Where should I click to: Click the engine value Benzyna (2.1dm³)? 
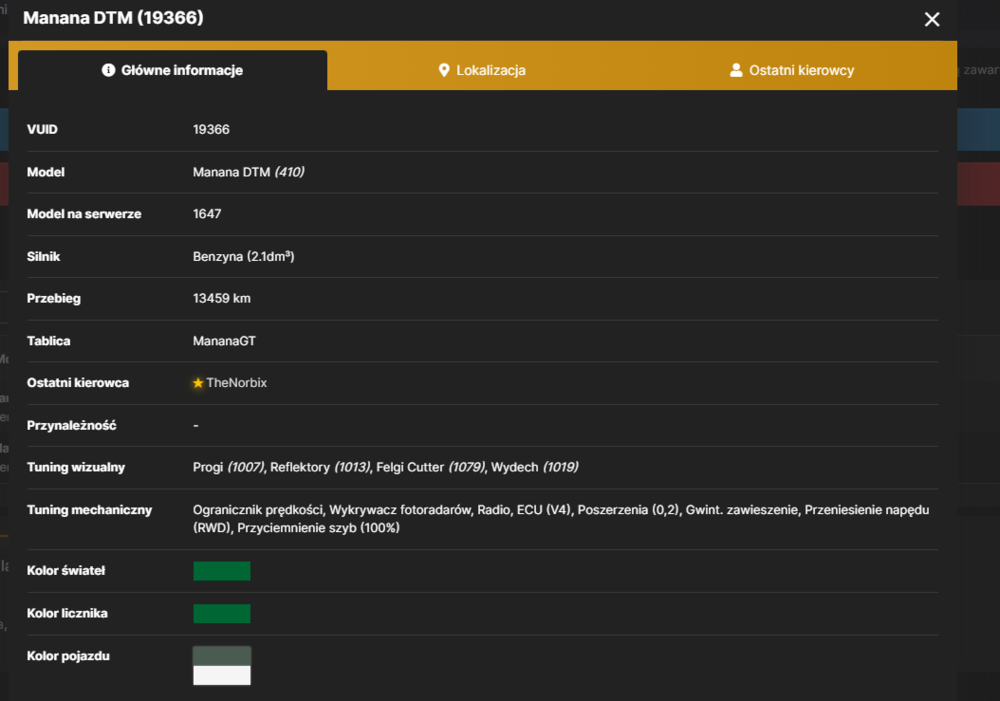(244, 256)
